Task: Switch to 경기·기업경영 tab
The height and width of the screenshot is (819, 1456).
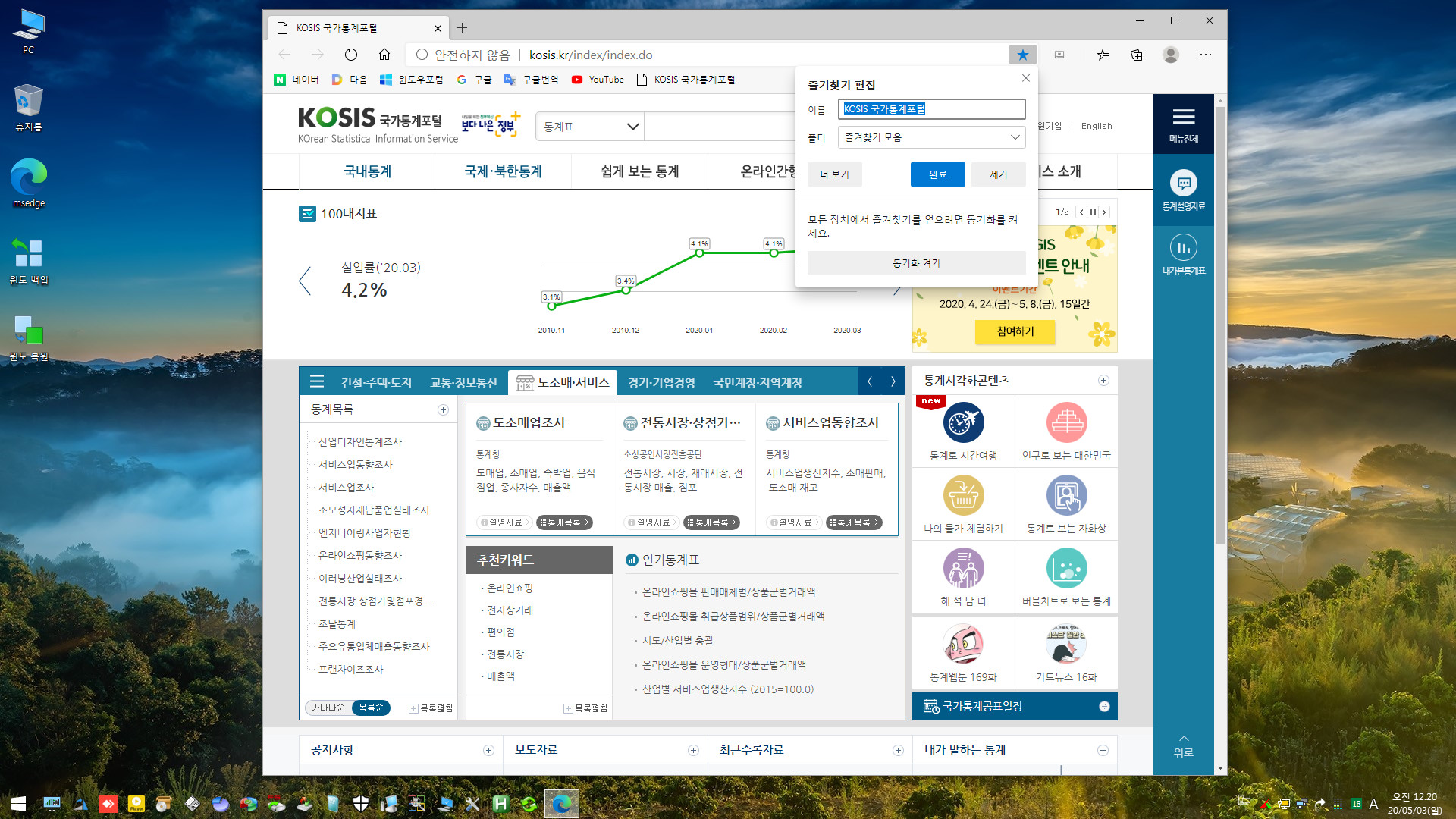Action: pos(661,383)
